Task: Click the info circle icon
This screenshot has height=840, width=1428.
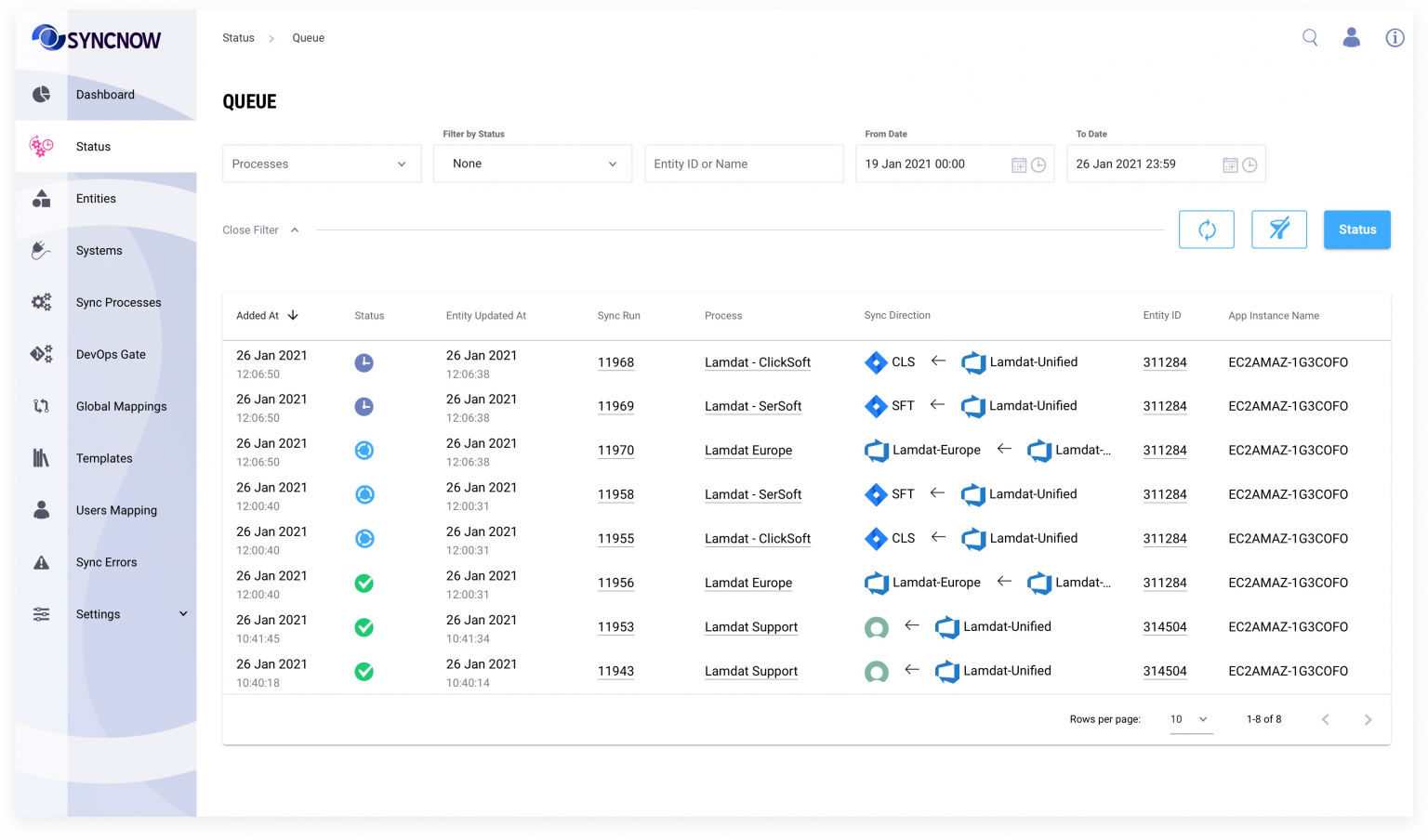Action: [x=1395, y=37]
